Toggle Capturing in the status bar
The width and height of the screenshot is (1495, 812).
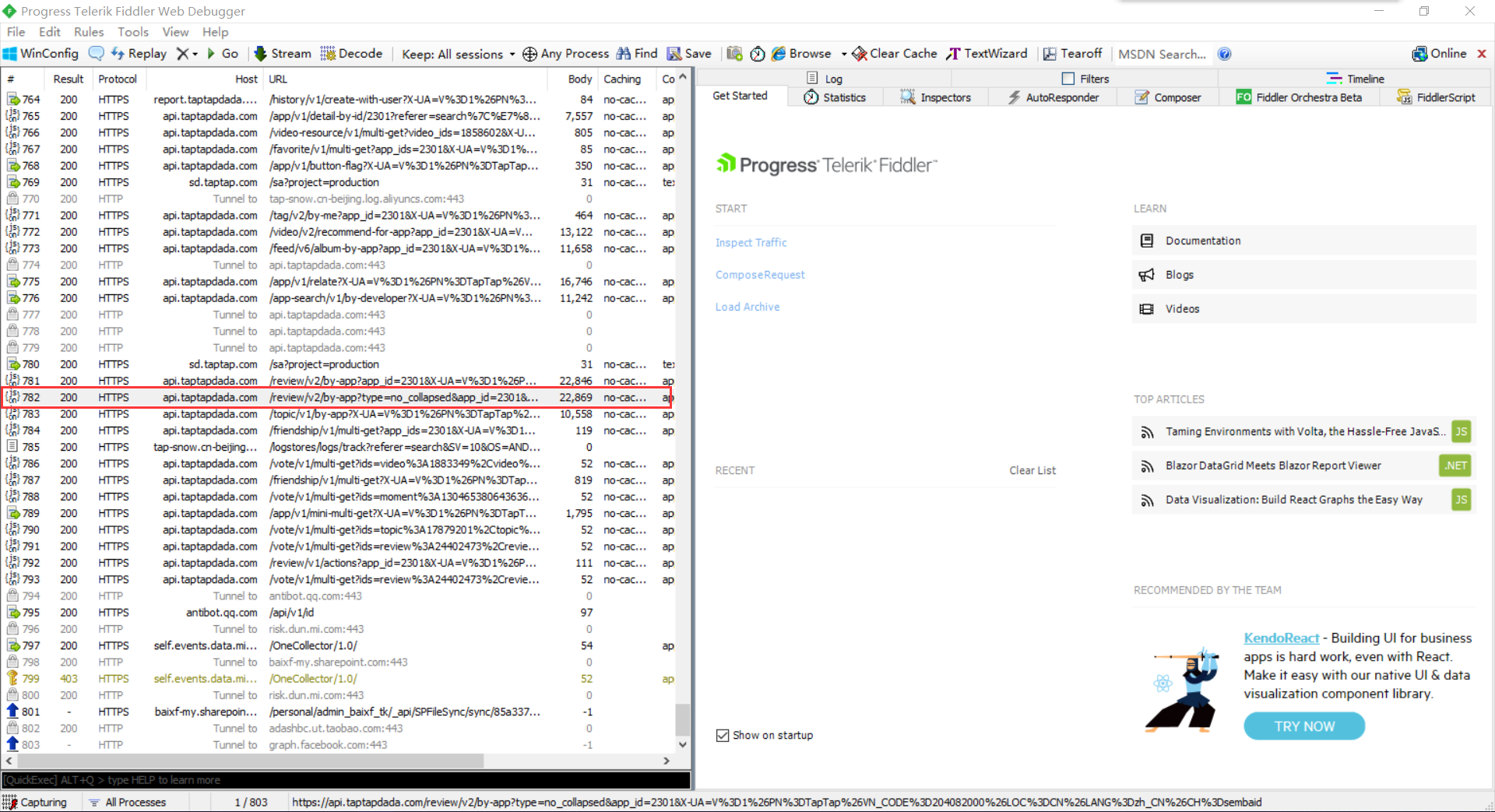point(36,802)
